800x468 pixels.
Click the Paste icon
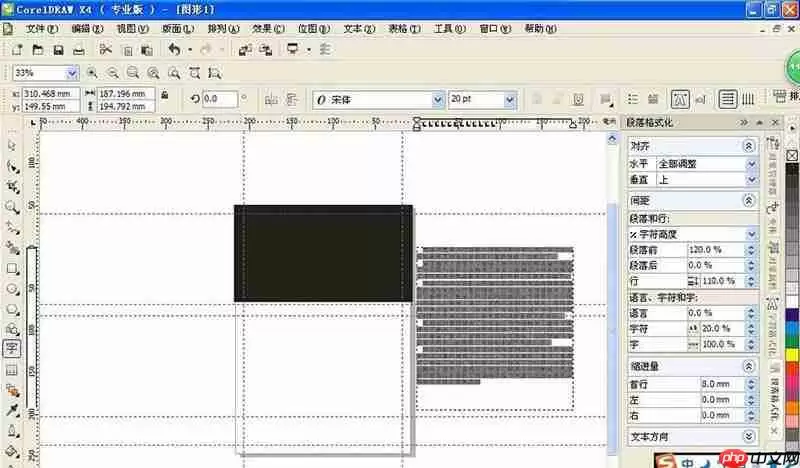pos(147,50)
